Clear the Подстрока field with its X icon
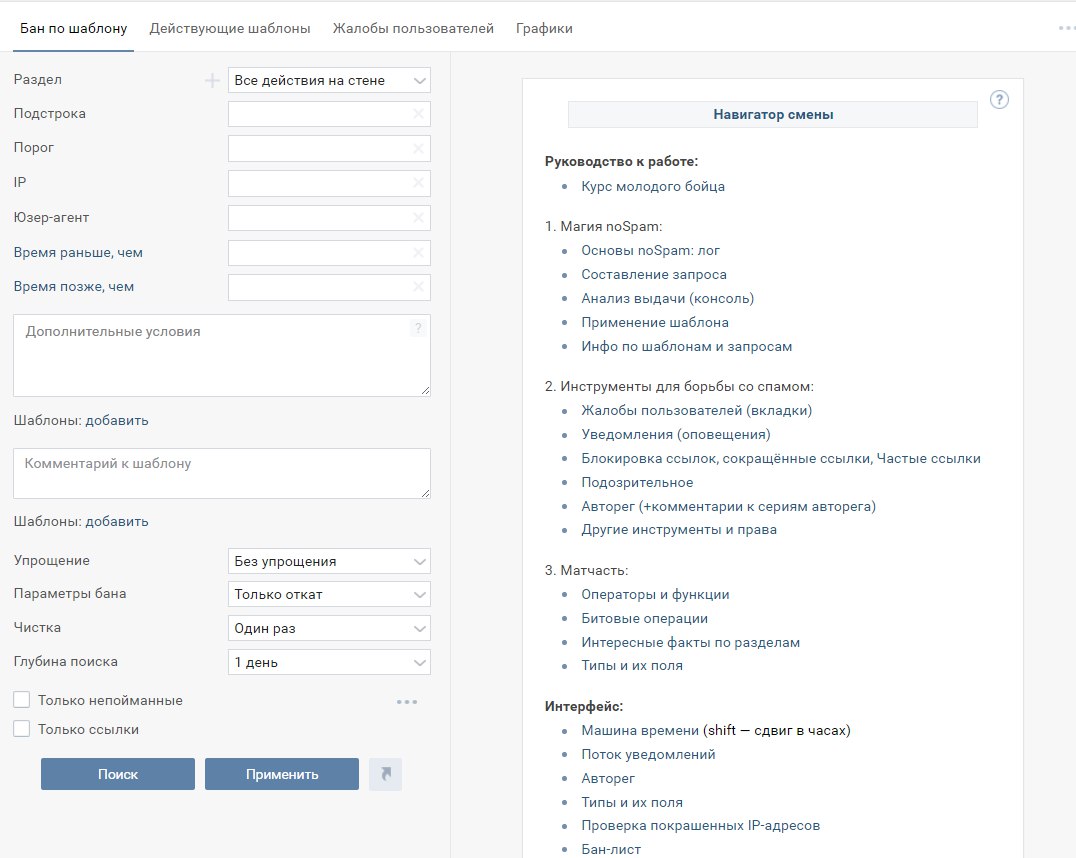1076x858 pixels. [418, 114]
